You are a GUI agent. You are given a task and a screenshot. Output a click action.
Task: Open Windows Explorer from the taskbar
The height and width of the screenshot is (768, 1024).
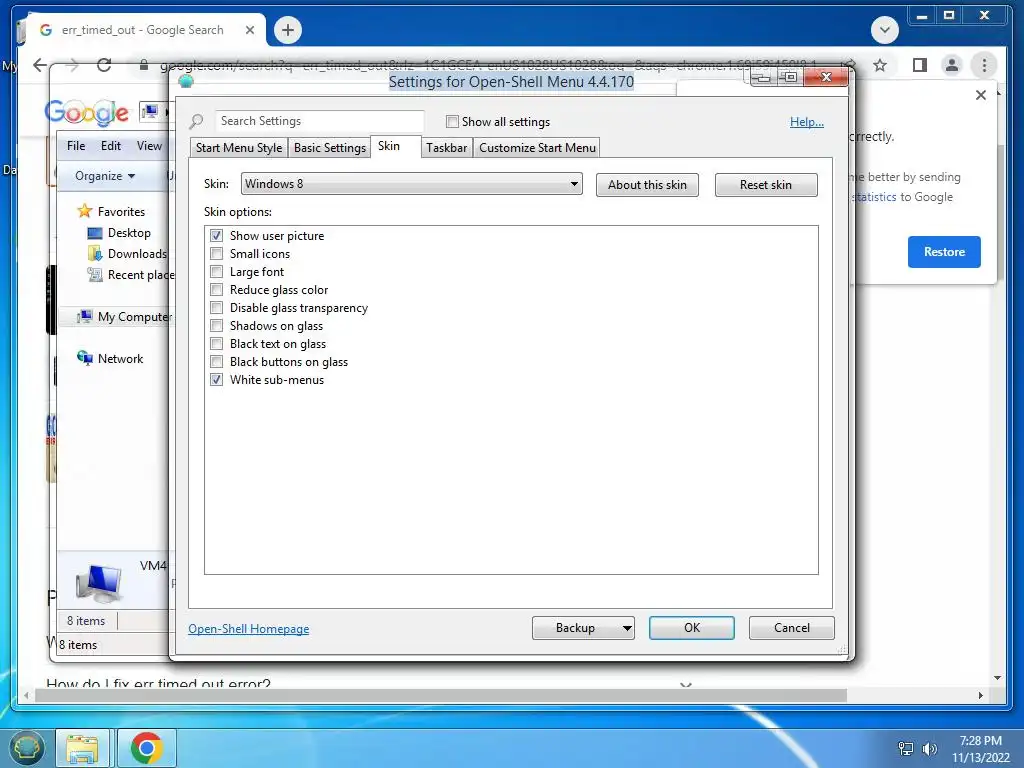click(x=82, y=748)
